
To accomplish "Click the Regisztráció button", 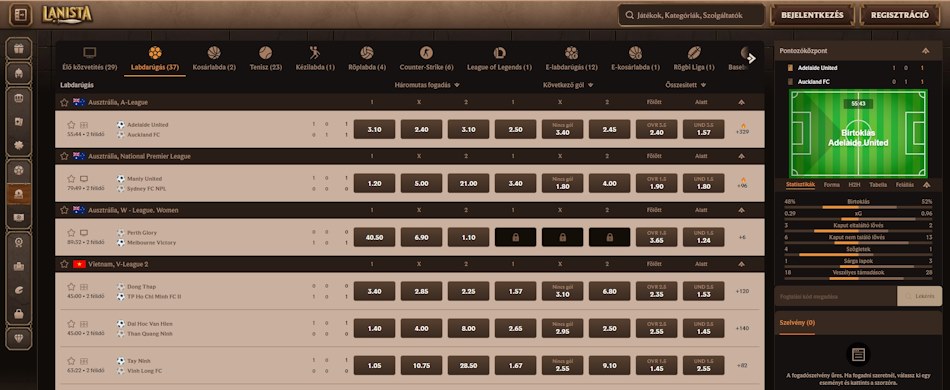I will (x=900, y=15).
